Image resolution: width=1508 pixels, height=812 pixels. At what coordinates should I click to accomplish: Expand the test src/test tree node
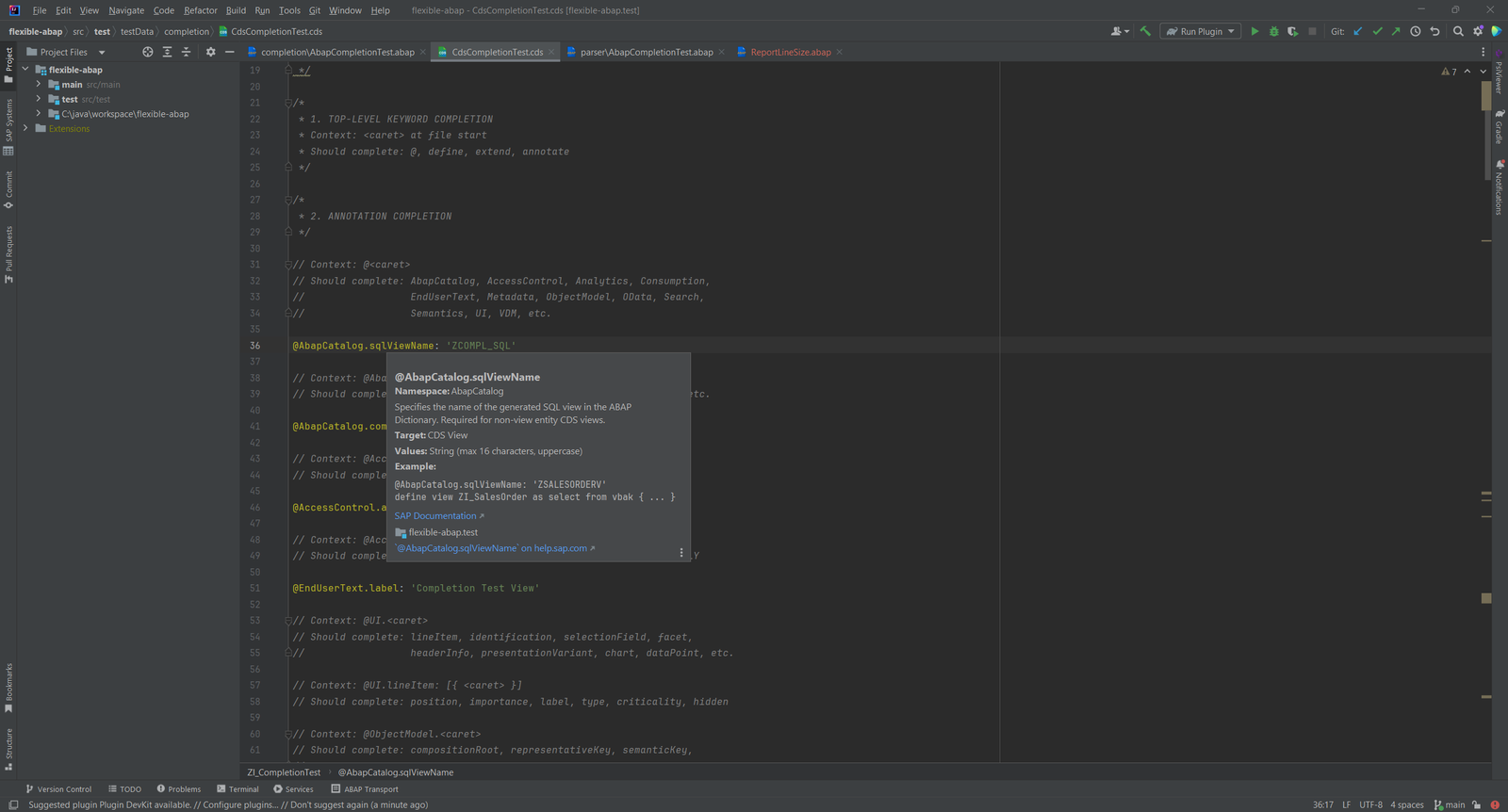pos(39,99)
